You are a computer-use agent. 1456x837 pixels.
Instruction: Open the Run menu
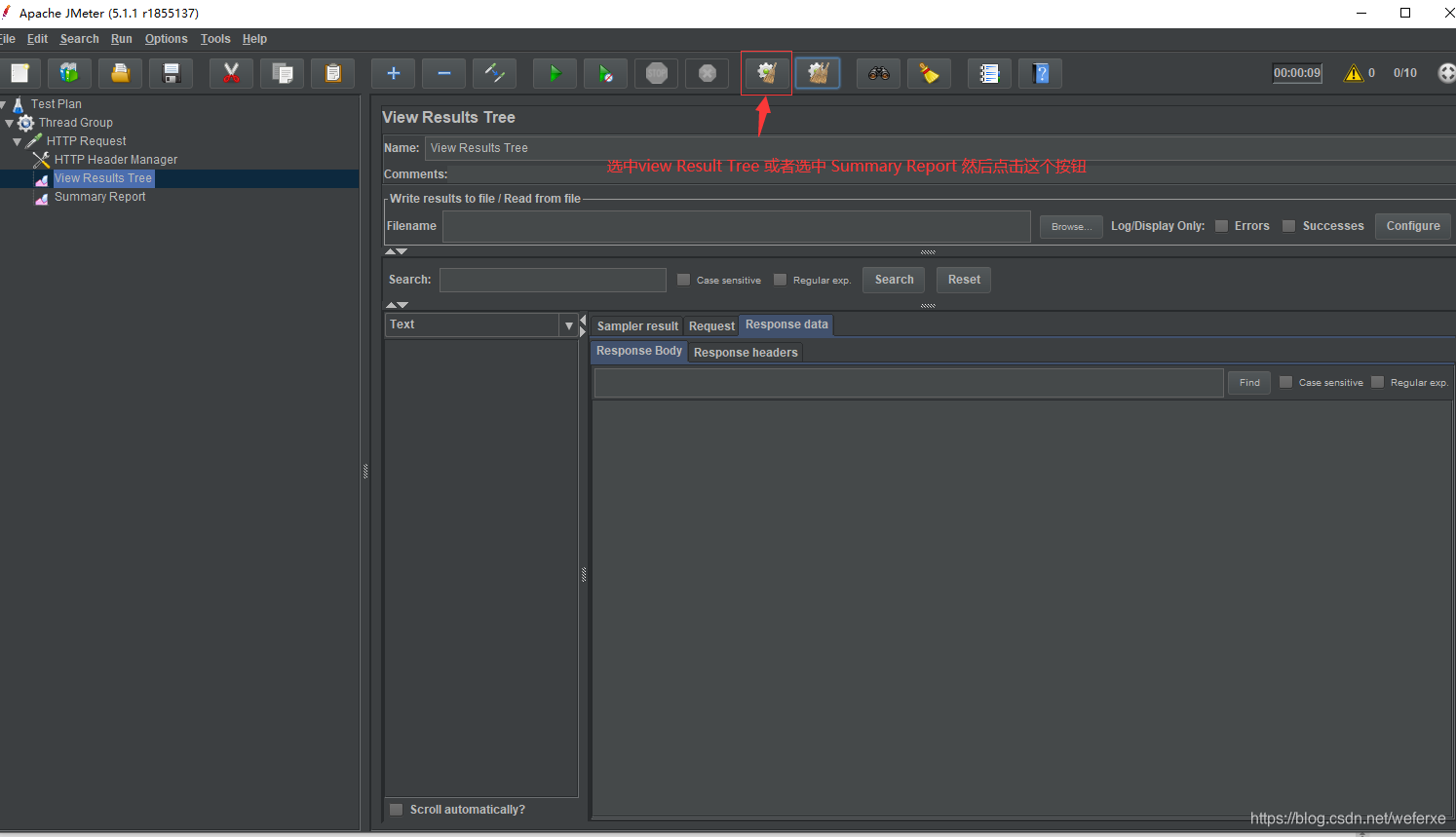(x=121, y=39)
